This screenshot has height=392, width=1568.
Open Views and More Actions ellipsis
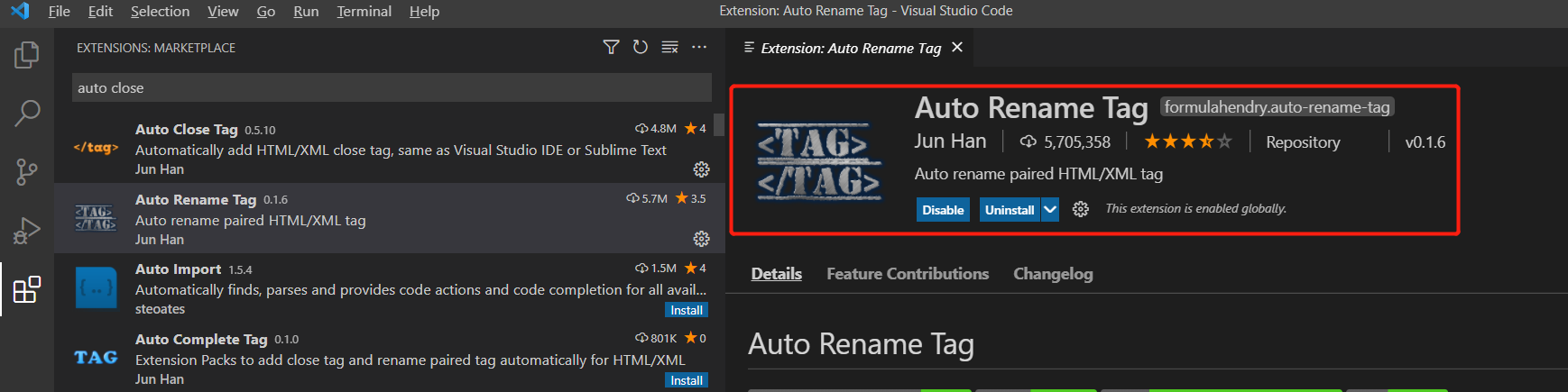pos(699,47)
